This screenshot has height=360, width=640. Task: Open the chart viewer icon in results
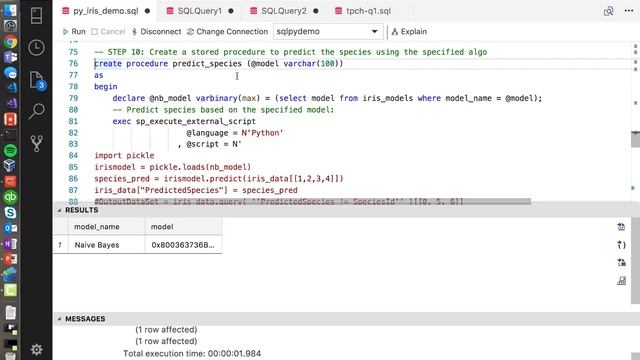coord(621,280)
